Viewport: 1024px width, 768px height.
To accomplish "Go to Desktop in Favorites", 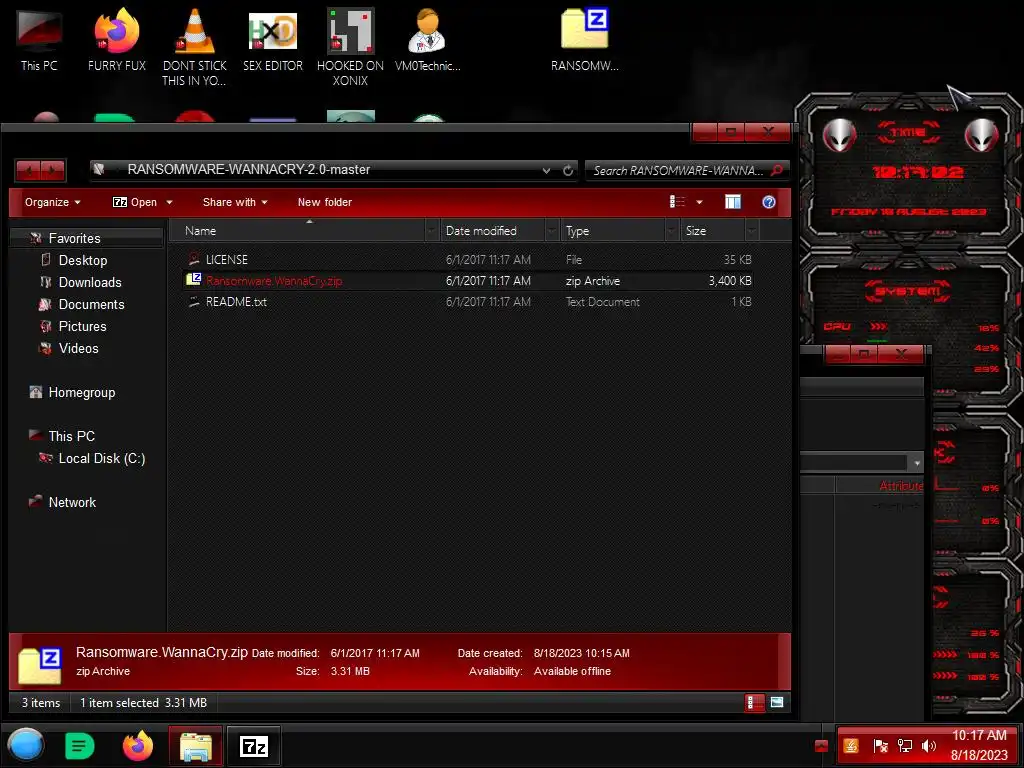I will [x=82, y=261].
